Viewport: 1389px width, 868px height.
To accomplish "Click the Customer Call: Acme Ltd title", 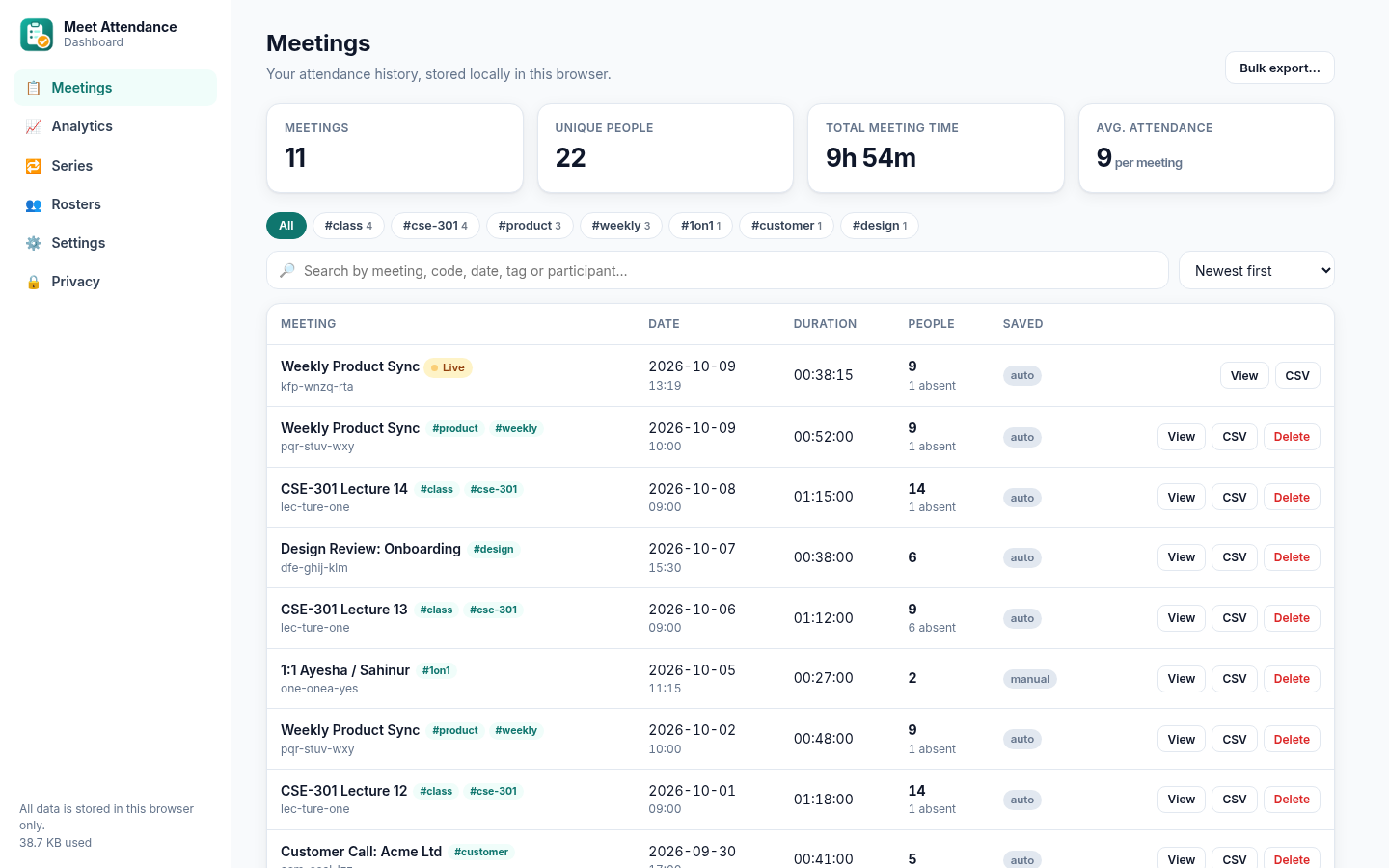I will point(361,852).
